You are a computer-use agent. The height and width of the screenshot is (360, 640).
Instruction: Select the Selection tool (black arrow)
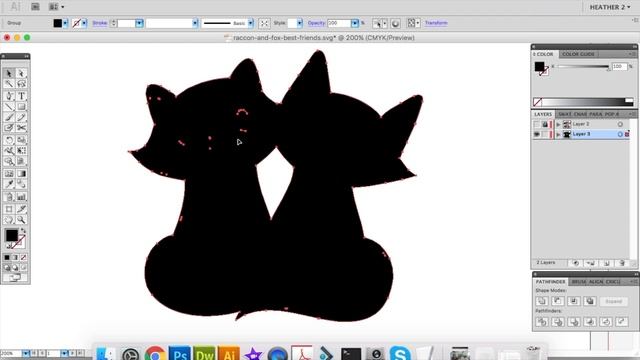click(9, 73)
